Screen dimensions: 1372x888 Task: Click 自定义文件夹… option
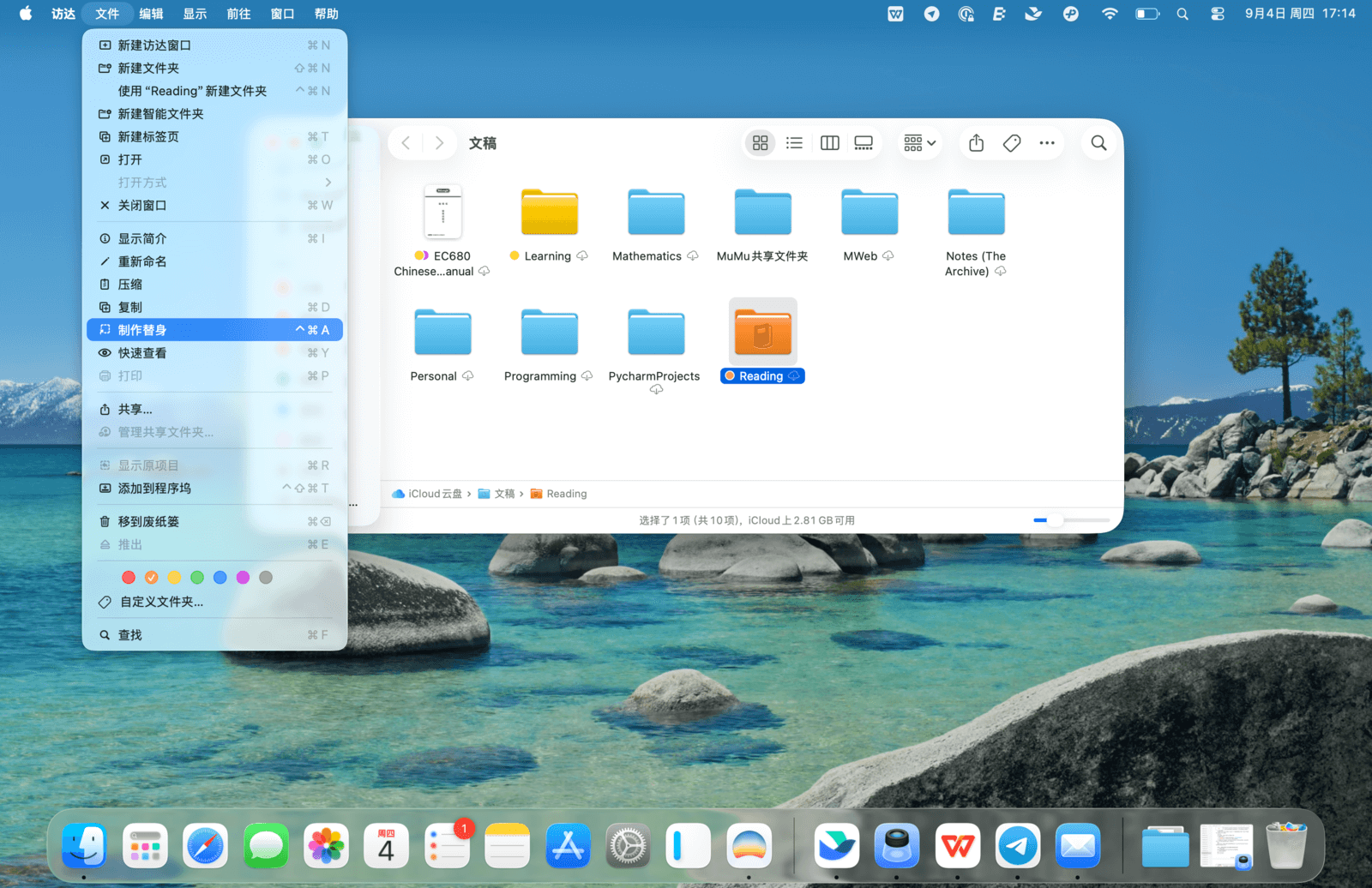click(161, 602)
